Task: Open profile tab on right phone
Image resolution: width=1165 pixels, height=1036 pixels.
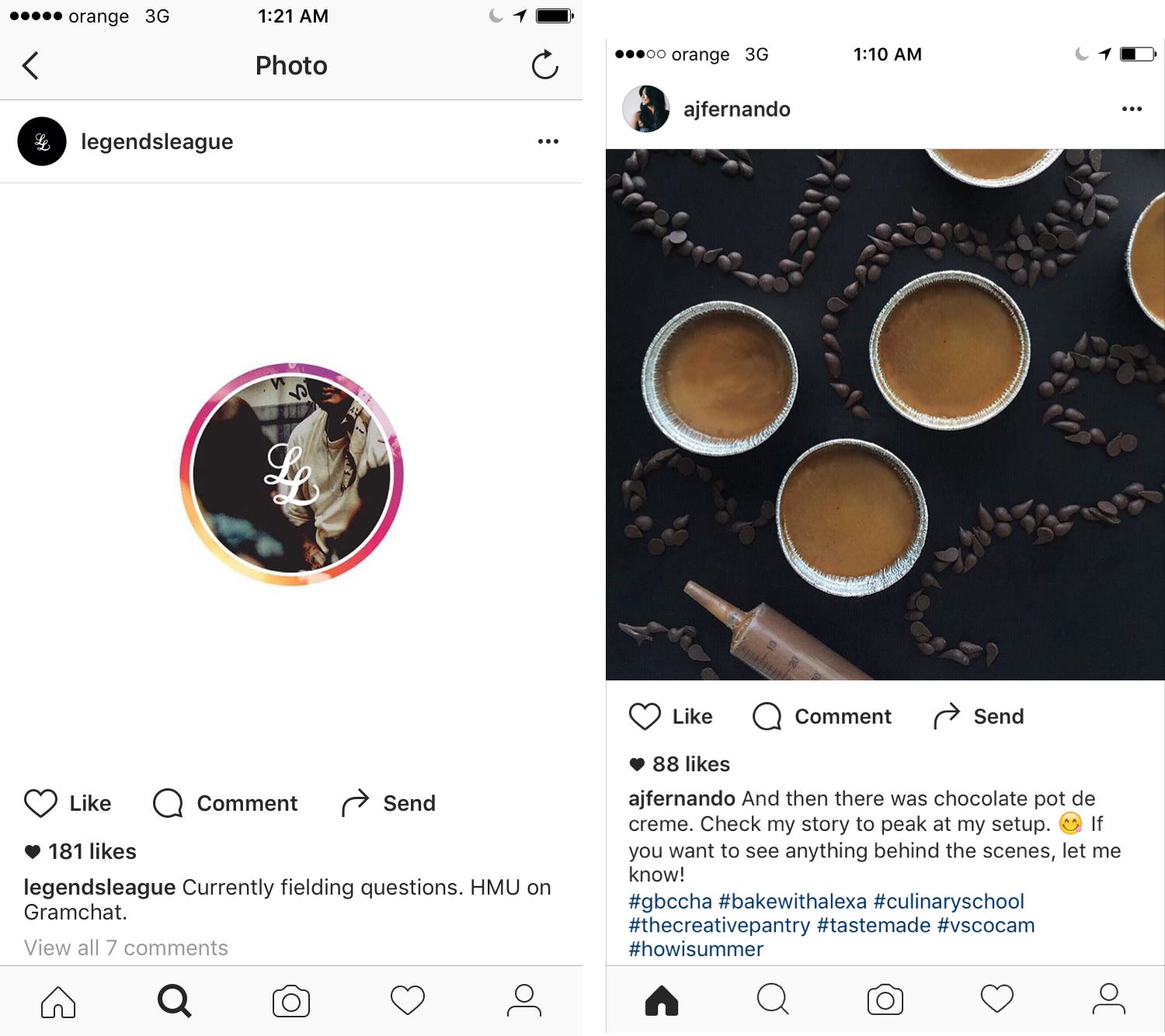Action: [x=1109, y=999]
